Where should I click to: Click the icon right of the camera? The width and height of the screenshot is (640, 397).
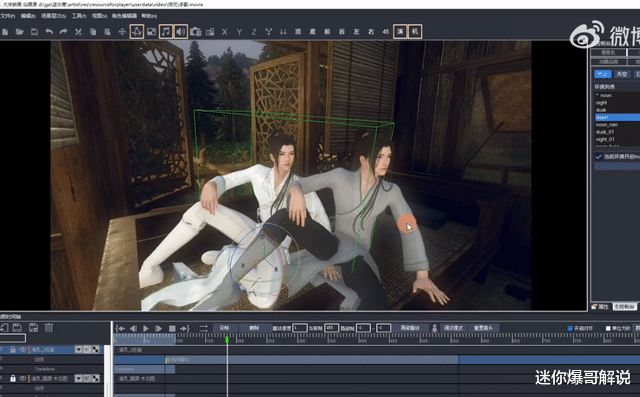click(x=210, y=32)
